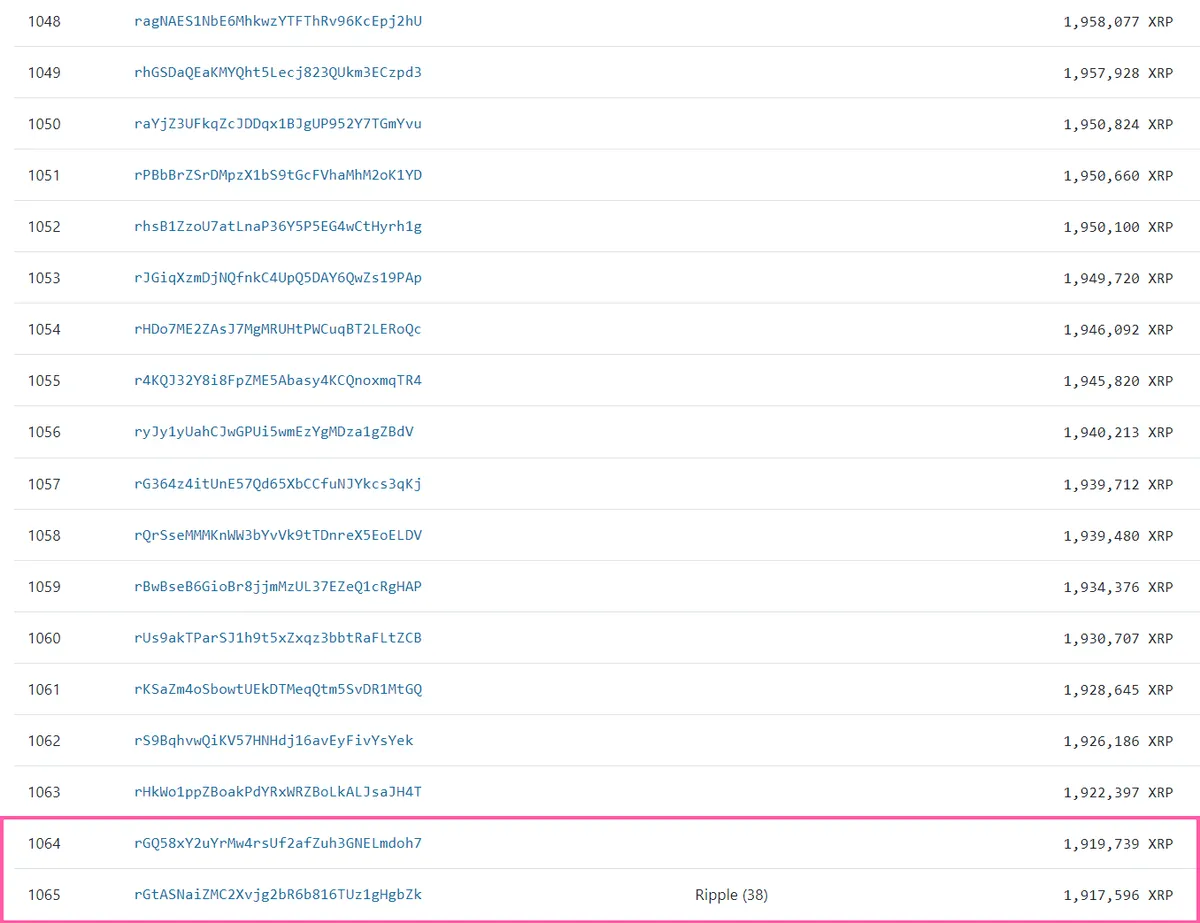Select rank number 1064

[x=44, y=843]
